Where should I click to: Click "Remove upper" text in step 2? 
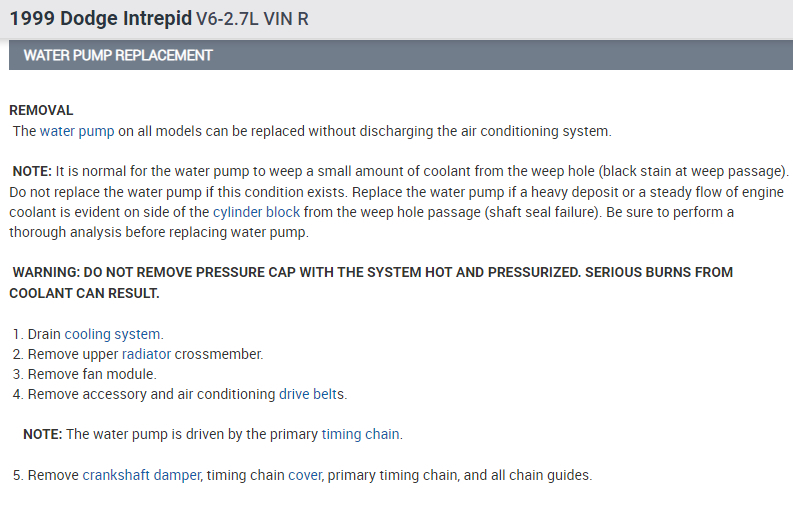[x=72, y=354]
